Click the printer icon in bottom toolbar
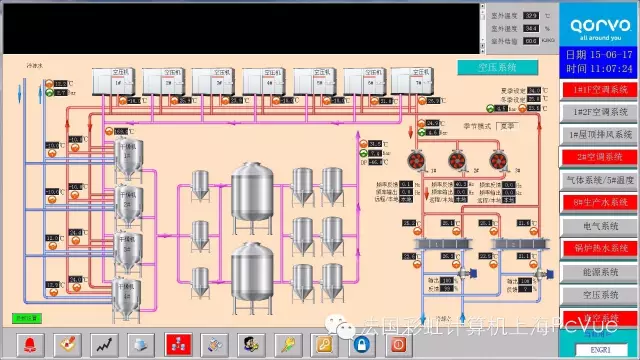 tap(141, 345)
